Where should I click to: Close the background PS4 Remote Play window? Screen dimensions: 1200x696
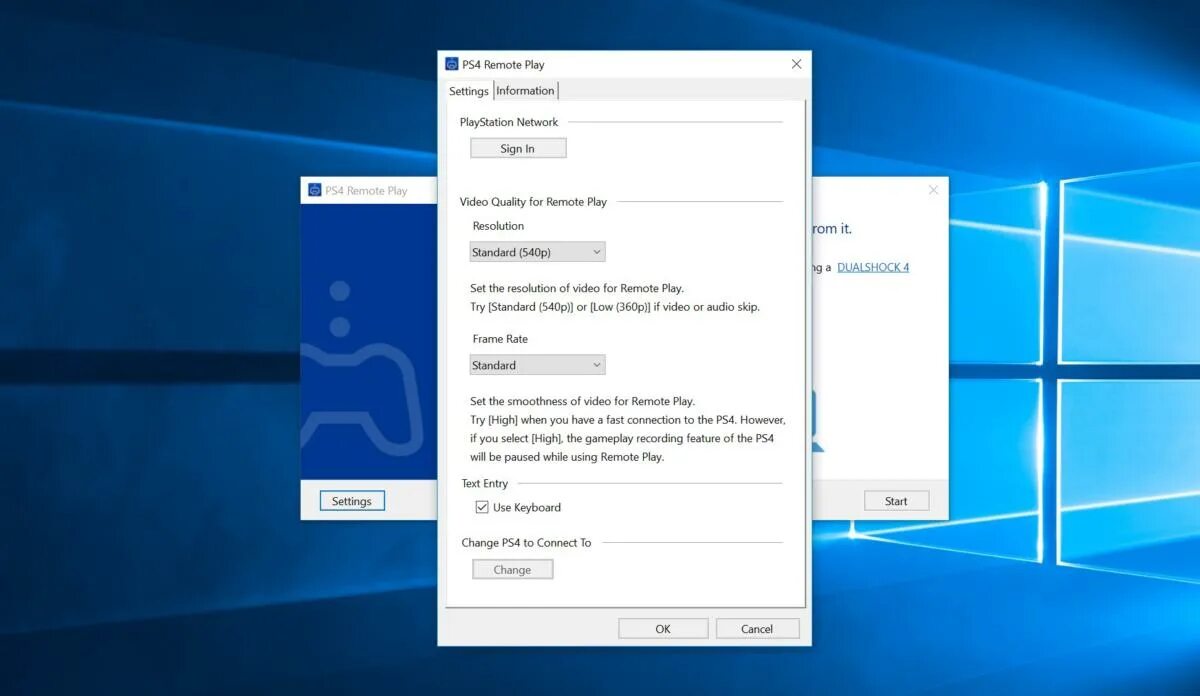pyautogui.click(x=933, y=190)
